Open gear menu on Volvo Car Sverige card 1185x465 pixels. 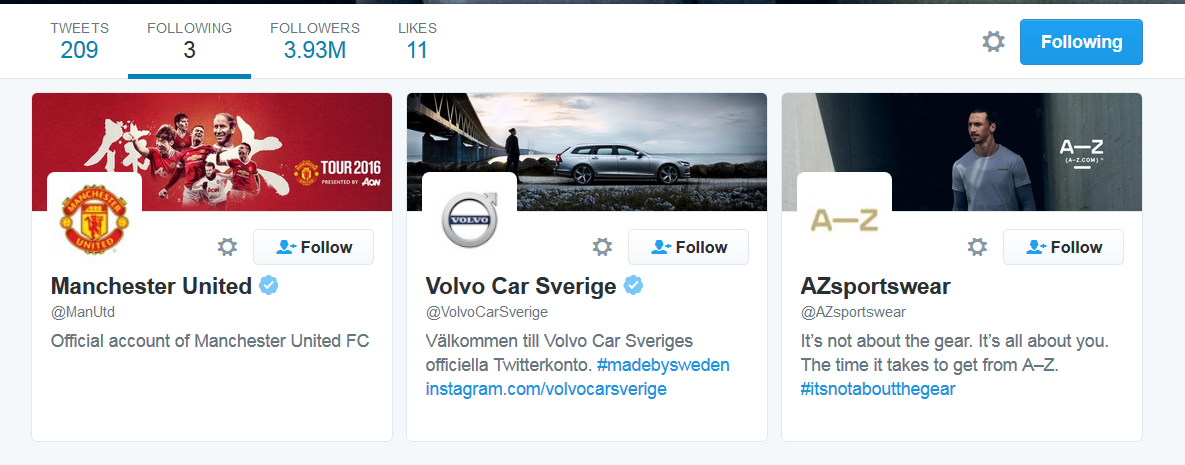(602, 247)
